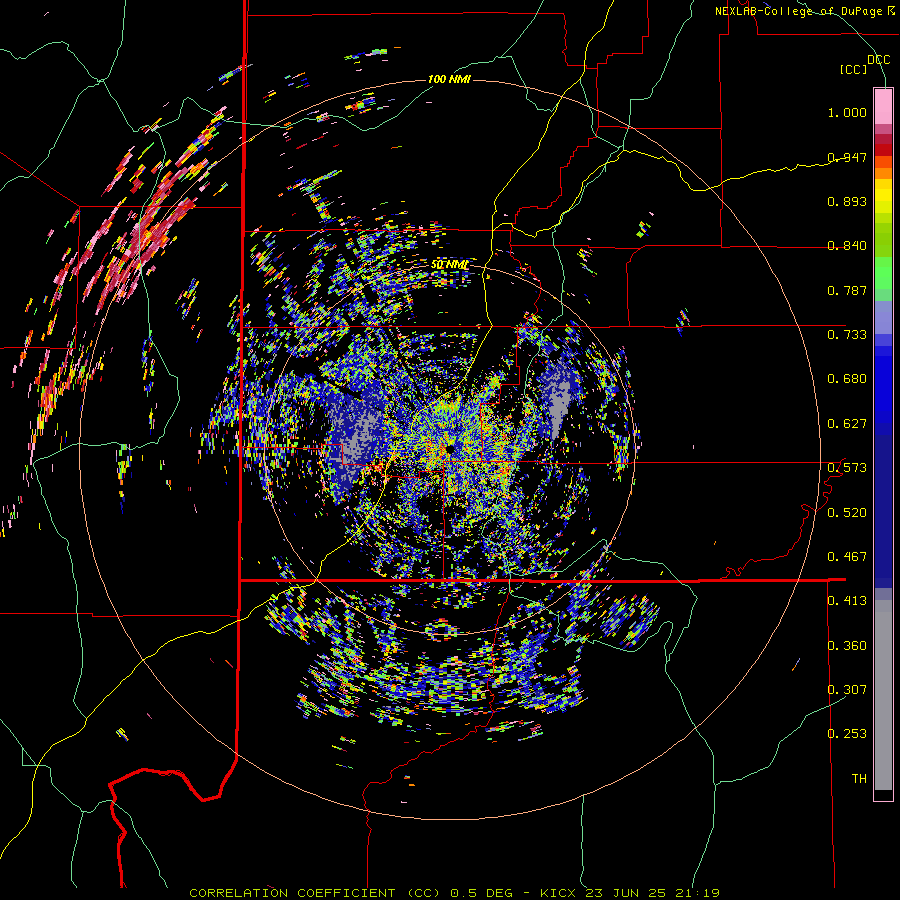
Task: Click the 0.467 scale value
Action: pos(847,557)
